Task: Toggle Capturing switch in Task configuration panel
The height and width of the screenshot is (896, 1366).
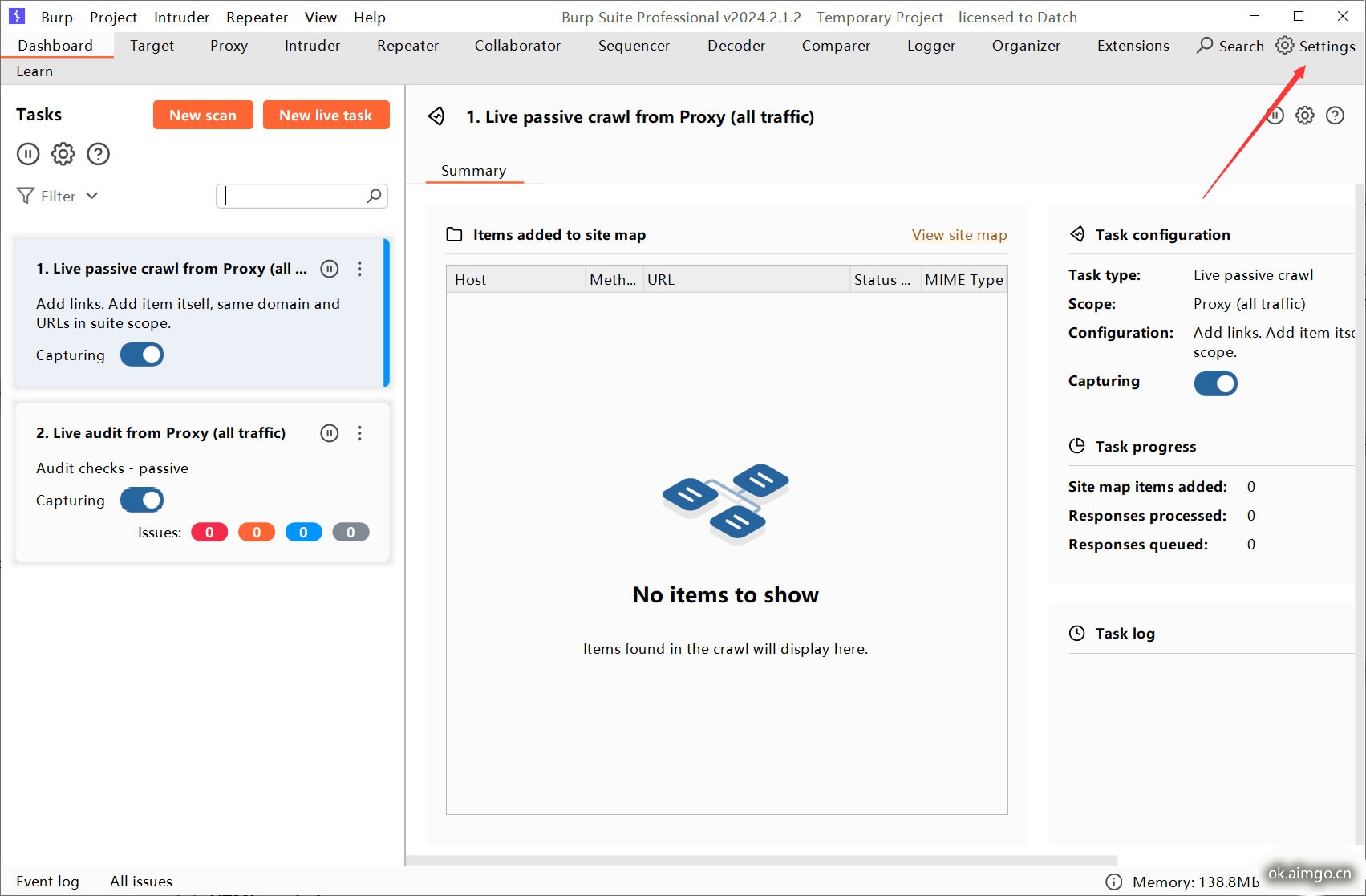Action: tap(1215, 383)
